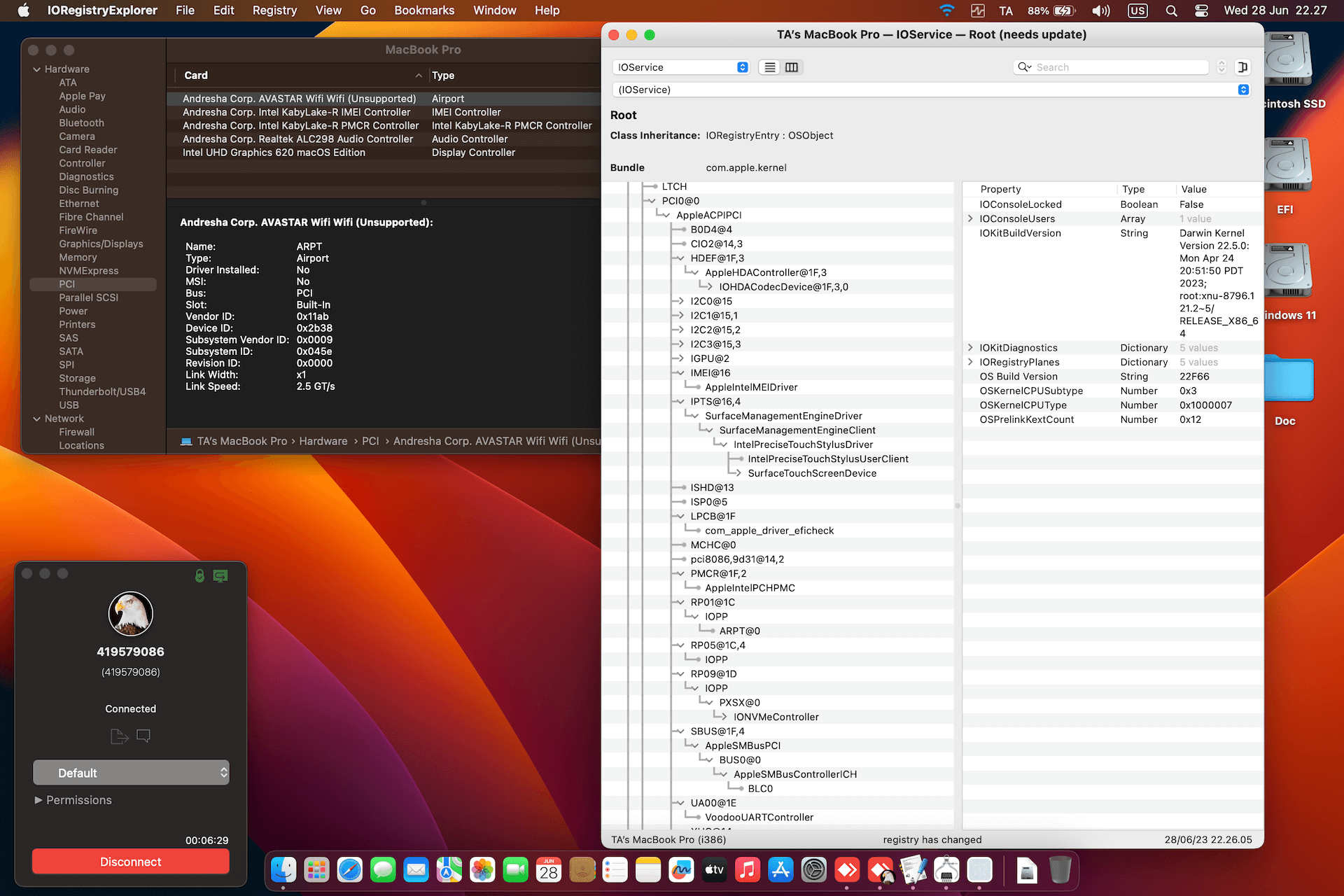Open Music from the Dock
The image size is (1344, 896).
748,870
